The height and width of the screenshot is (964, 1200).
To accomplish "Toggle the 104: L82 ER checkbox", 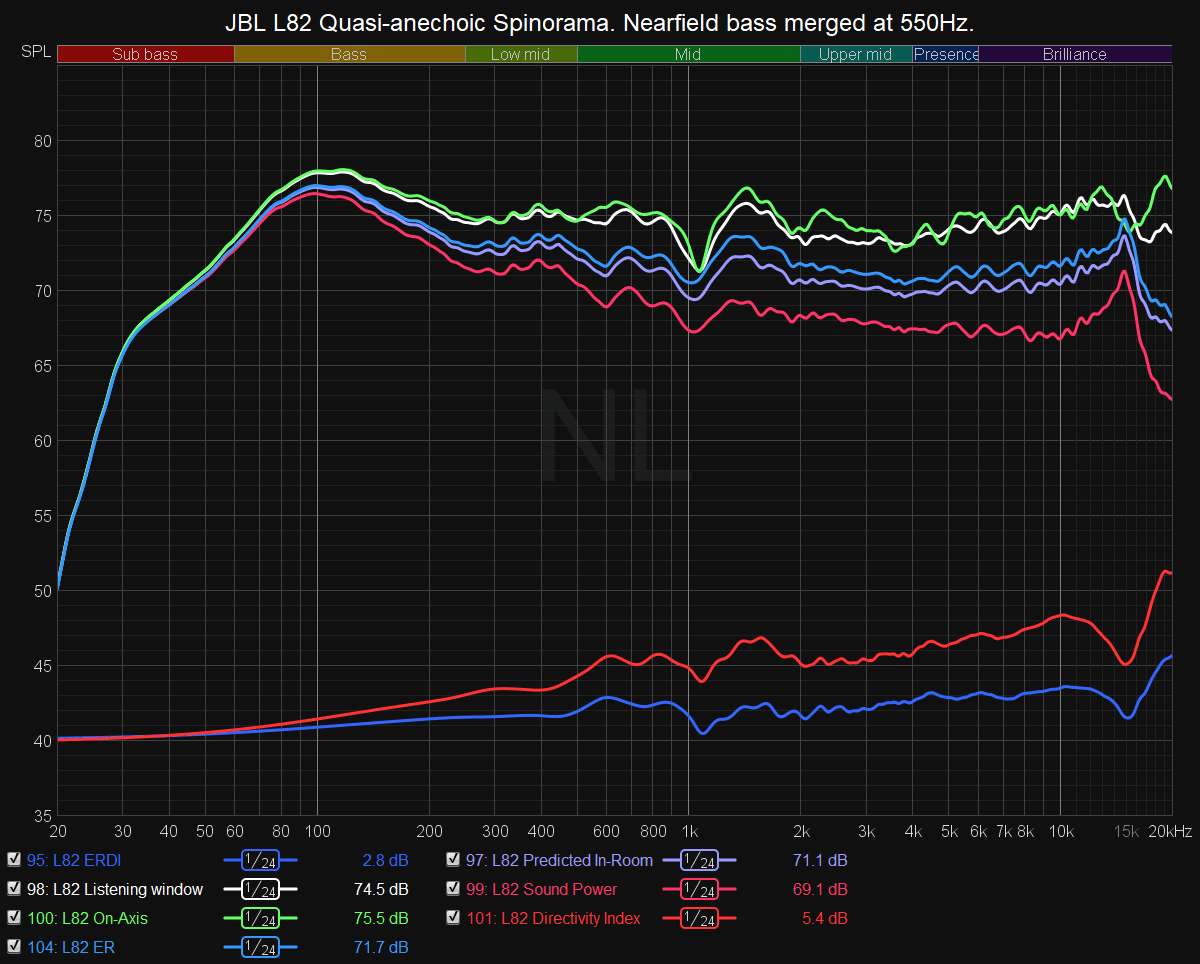I will click(14, 947).
